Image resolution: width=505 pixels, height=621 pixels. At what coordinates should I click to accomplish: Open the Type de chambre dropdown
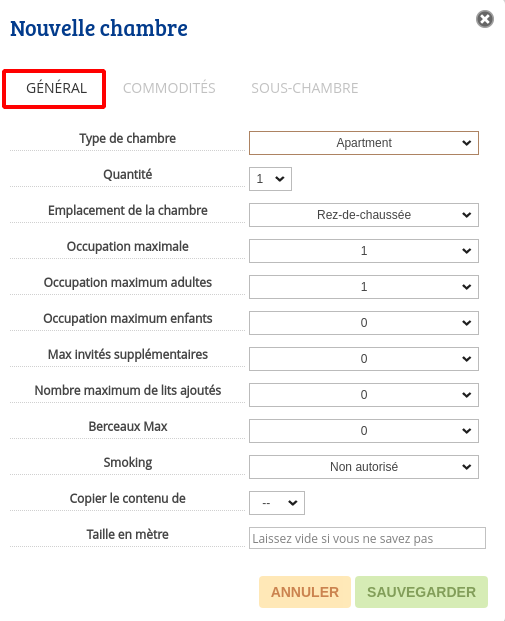tap(364, 143)
